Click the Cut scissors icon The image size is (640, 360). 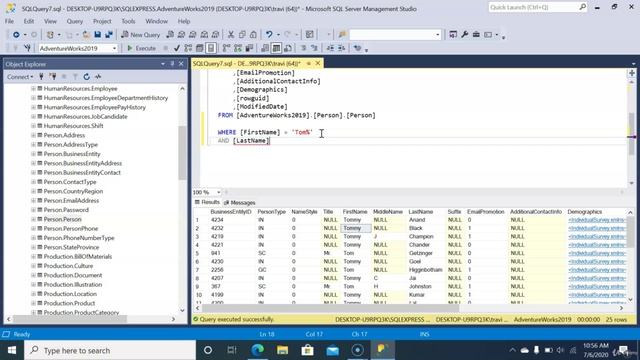pyautogui.click(x=231, y=35)
